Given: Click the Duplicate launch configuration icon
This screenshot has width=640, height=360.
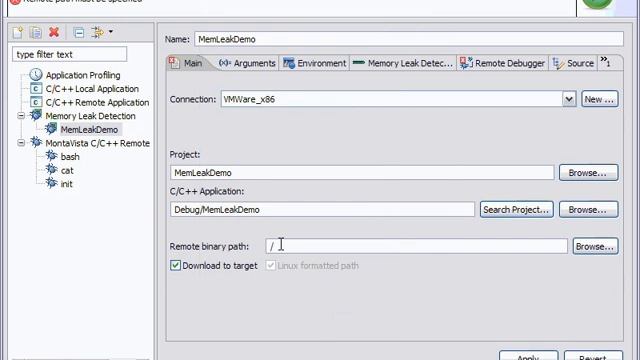Looking at the screenshot, I should tap(36, 32).
